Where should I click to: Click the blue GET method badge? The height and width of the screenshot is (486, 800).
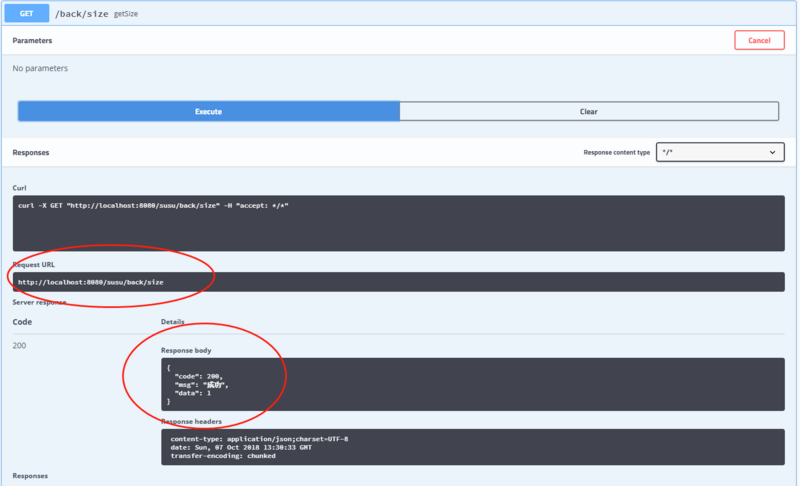point(27,14)
